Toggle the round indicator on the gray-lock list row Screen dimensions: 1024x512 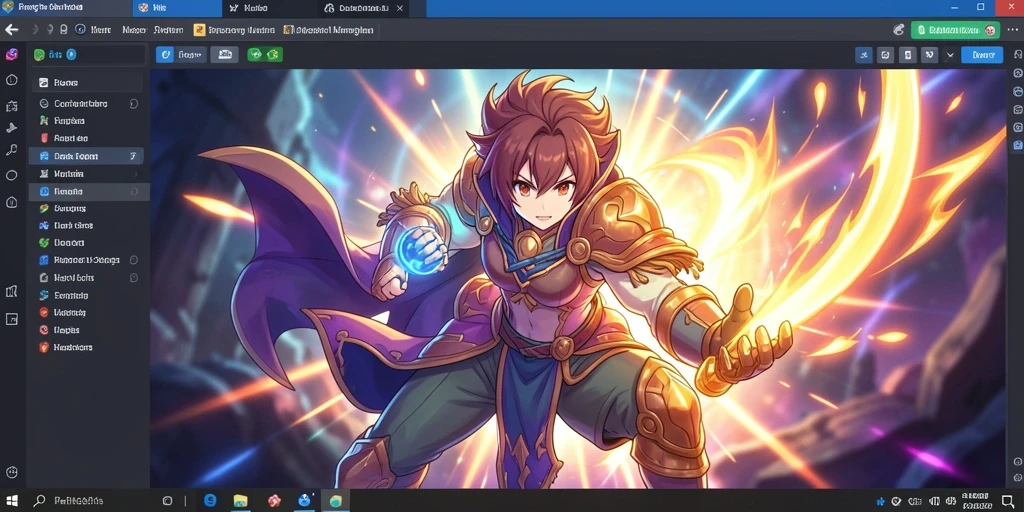tap(134, 278)
